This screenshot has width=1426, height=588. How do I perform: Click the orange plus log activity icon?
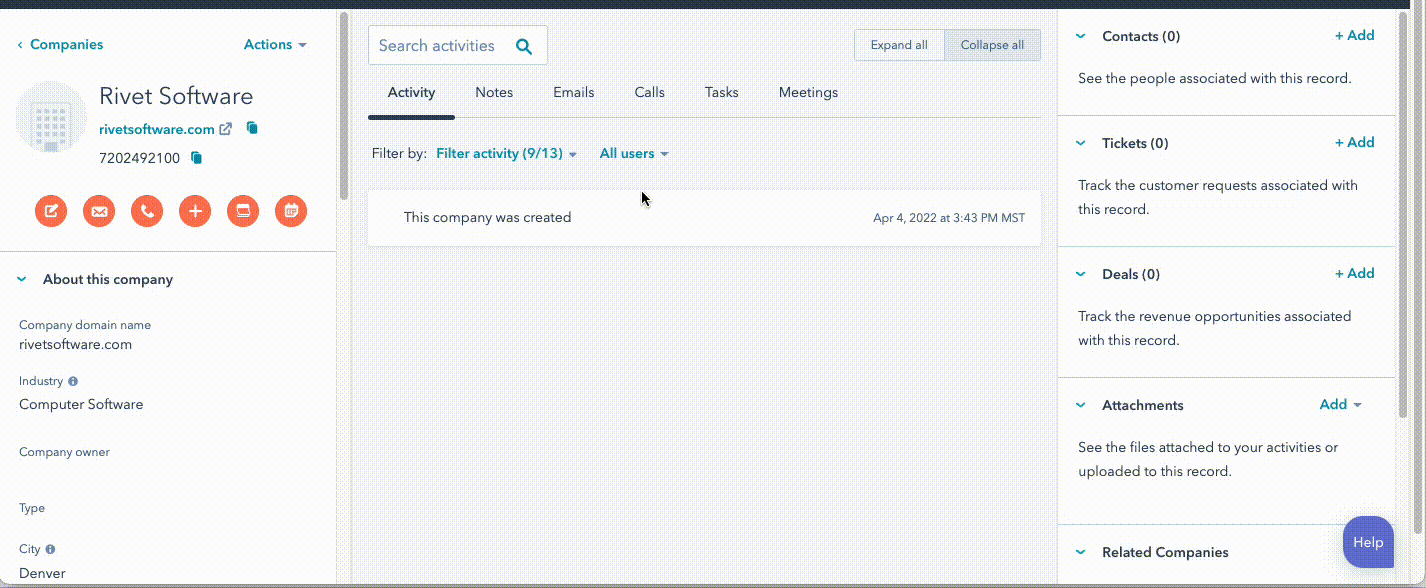(x=195, y=211)
